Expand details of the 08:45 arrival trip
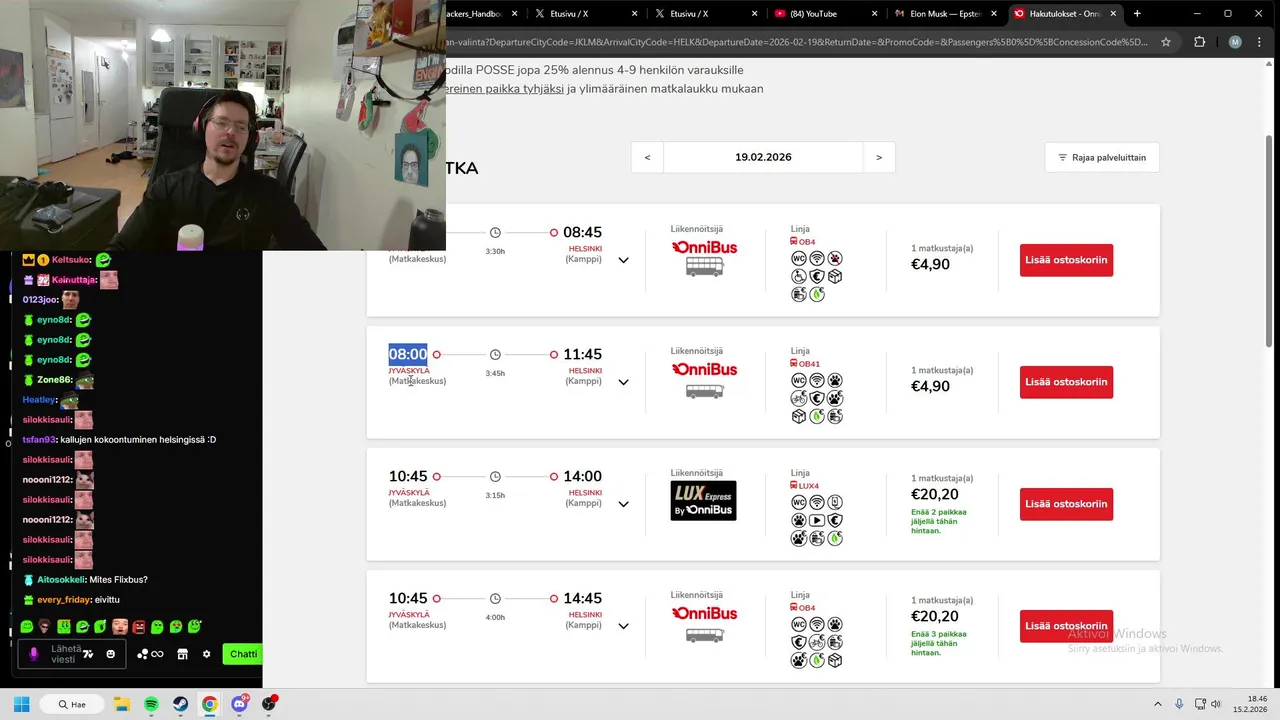This screenshot has width=1280, height=720. [x=623, y=260]
